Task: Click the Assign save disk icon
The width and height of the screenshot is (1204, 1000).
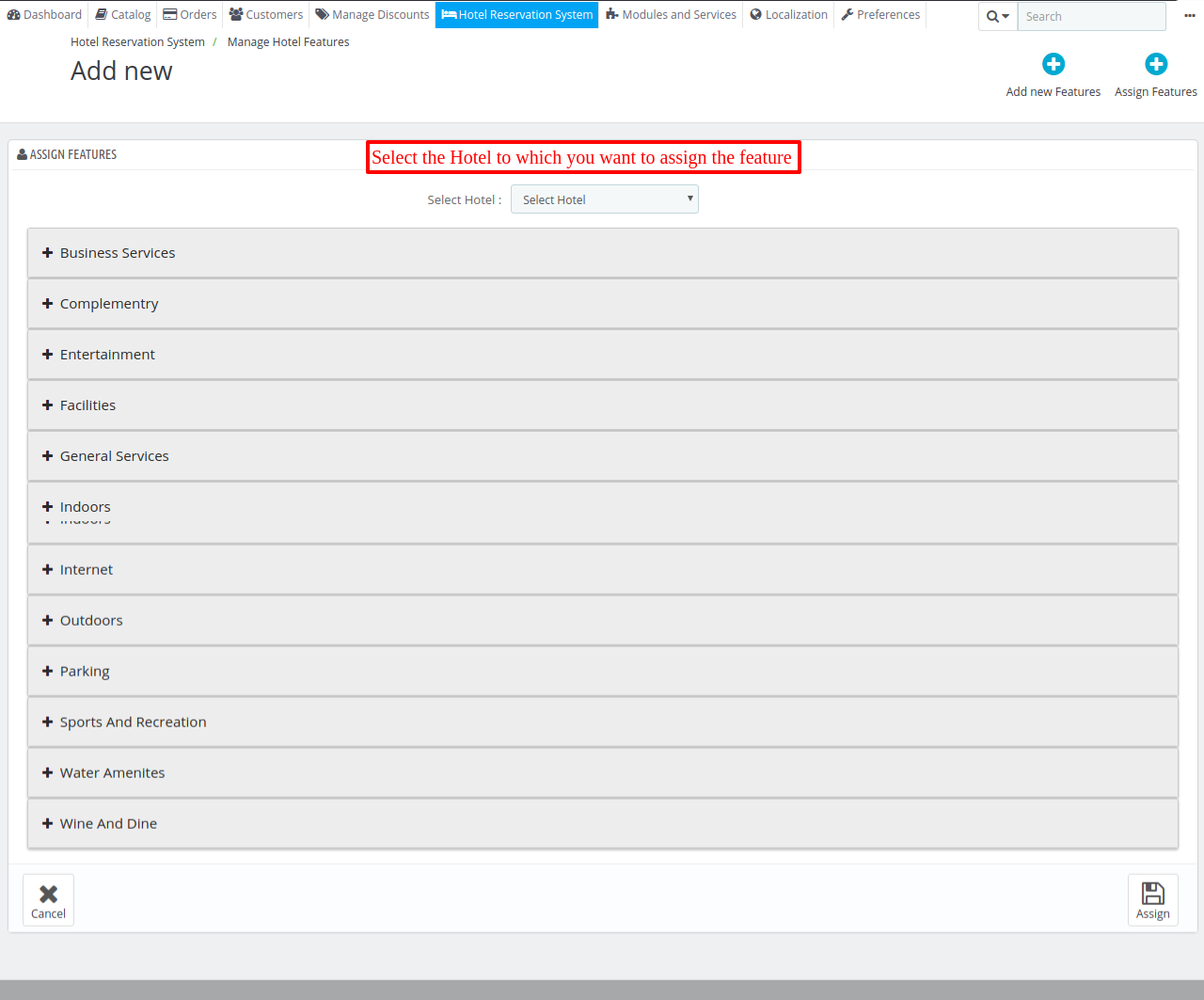Action: tap(1153, 893)
